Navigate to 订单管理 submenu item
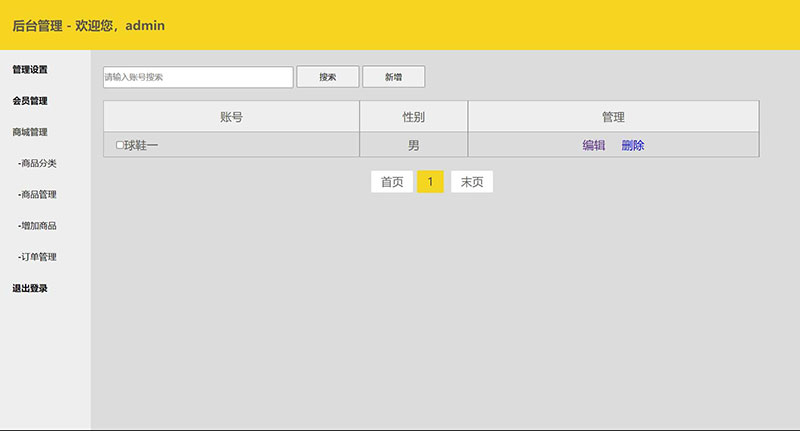Screen dimensions: 800x431 (38, 257)
